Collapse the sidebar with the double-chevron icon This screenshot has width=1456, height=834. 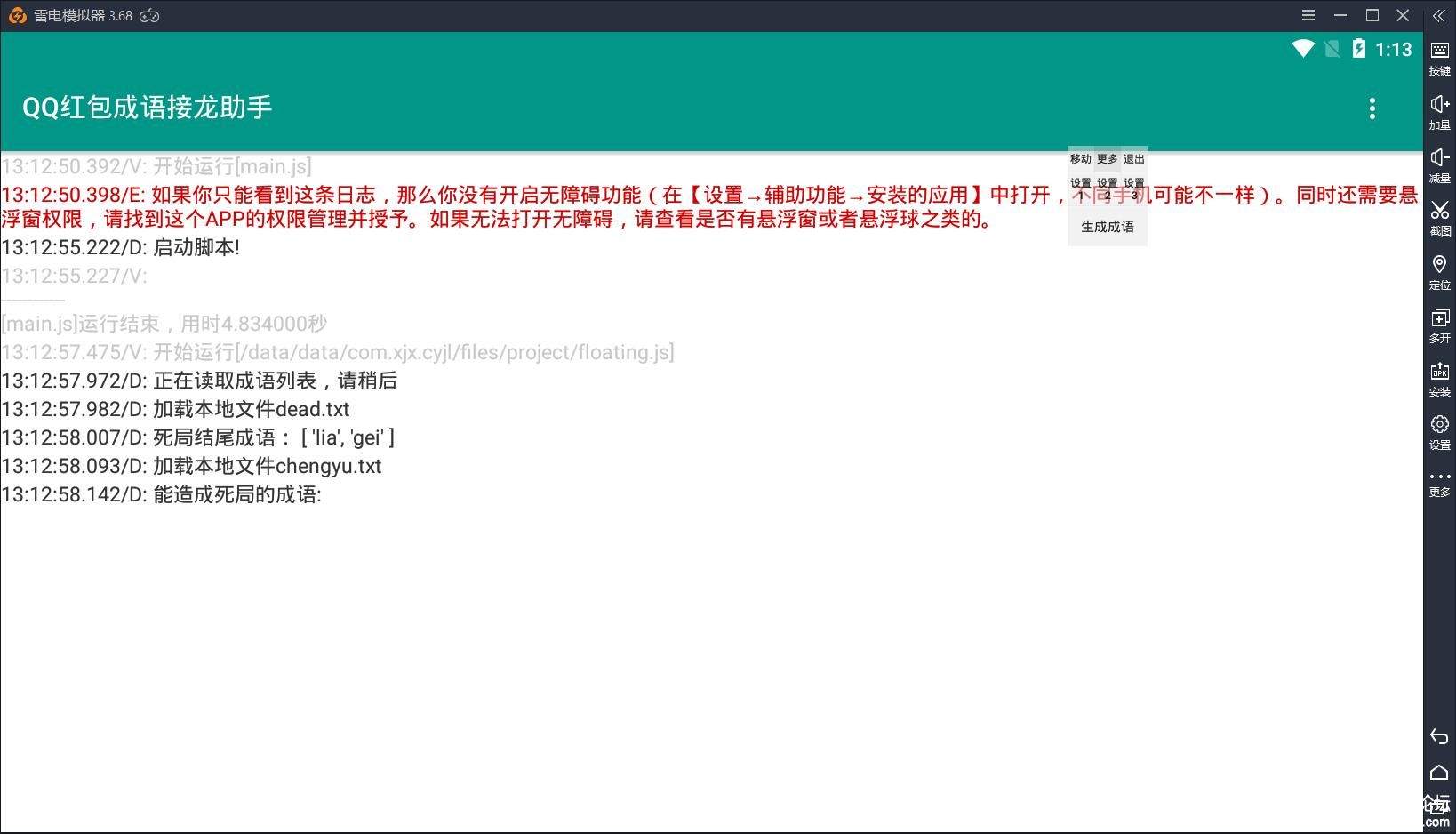coord(1439,16)
